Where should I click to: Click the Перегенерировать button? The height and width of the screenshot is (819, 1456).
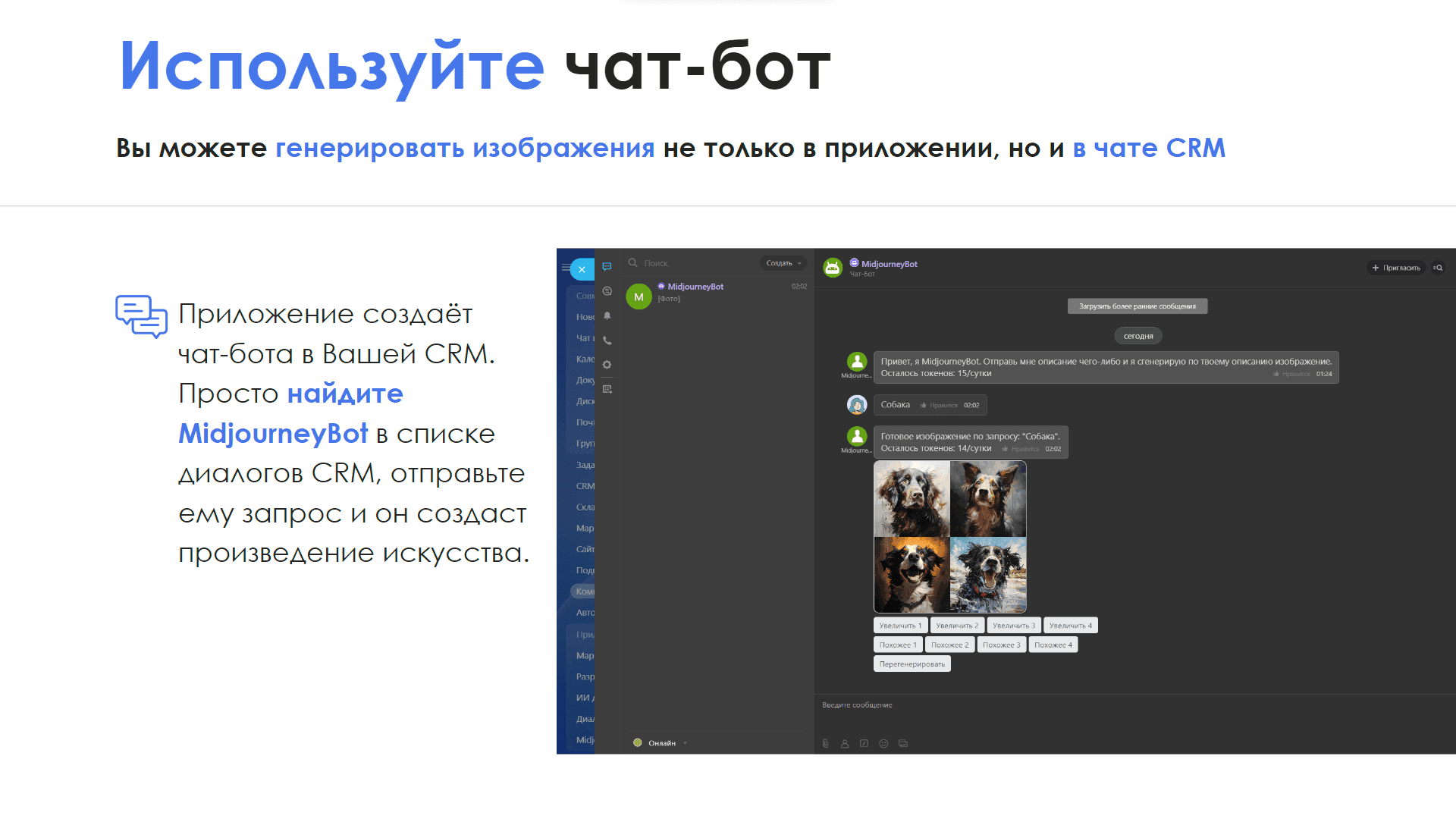(912, 664)
